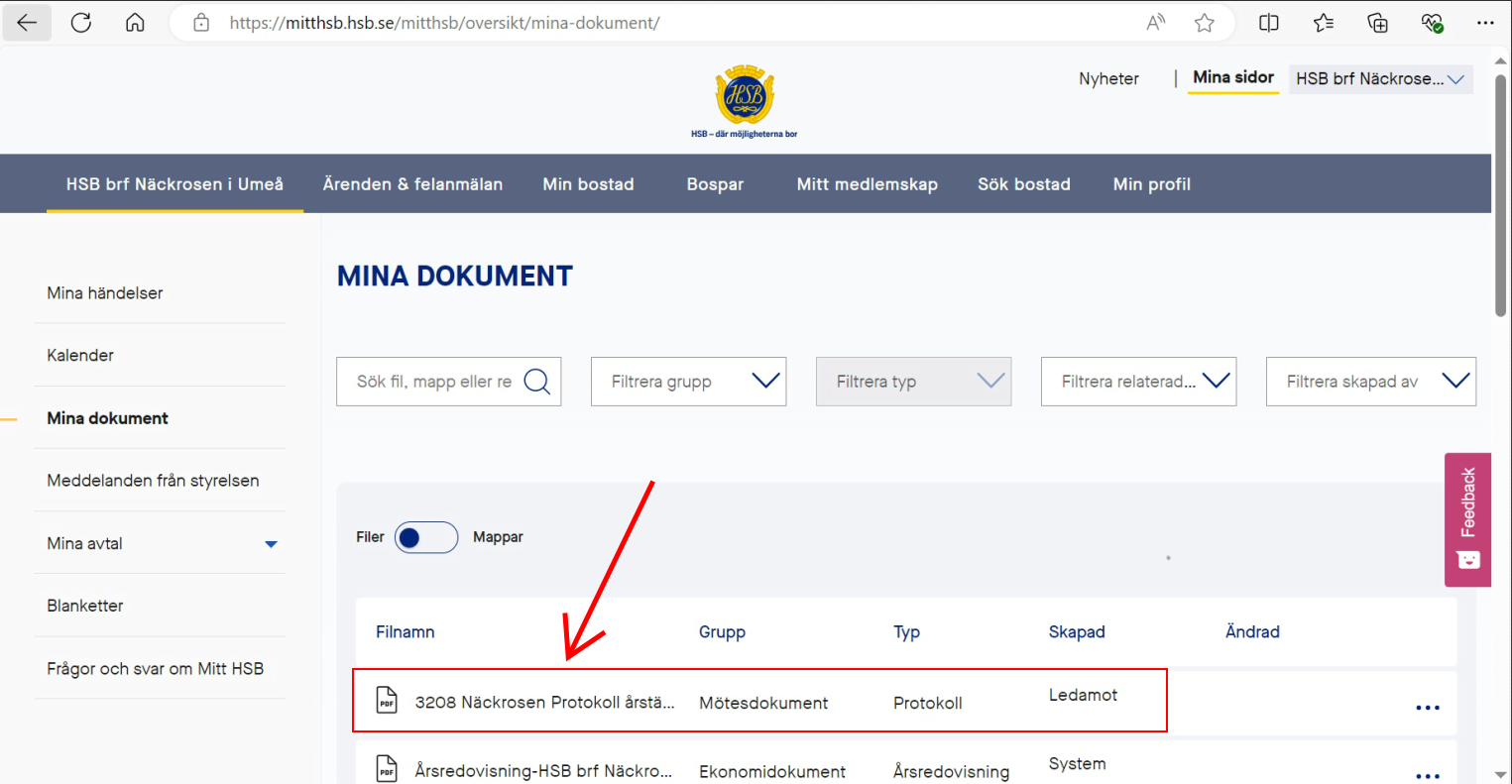
Task: Open browser split screen icon
Action: tap(1268, 23)
